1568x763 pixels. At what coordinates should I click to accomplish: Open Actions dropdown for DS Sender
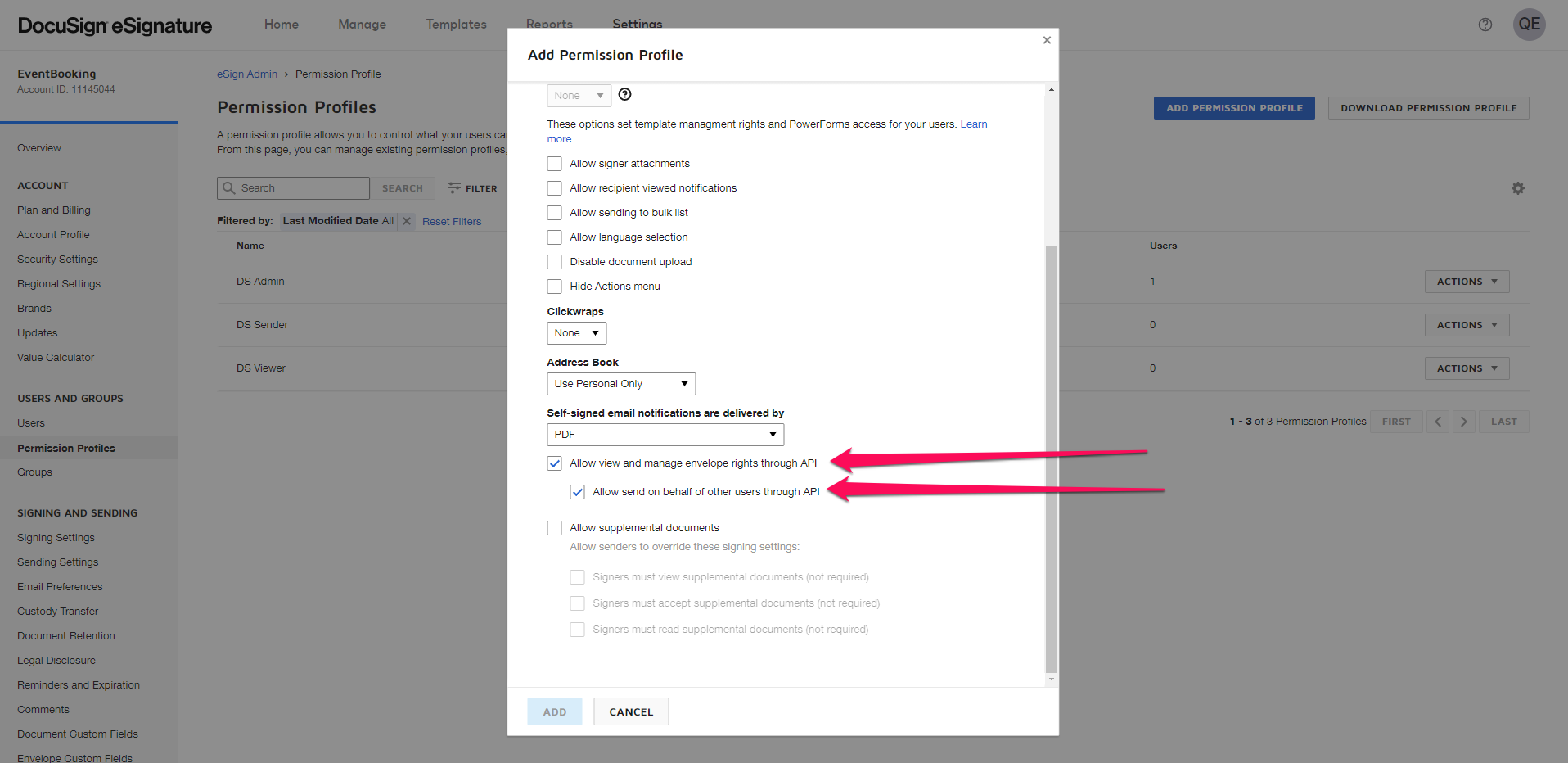click(x=1467, y=325)
